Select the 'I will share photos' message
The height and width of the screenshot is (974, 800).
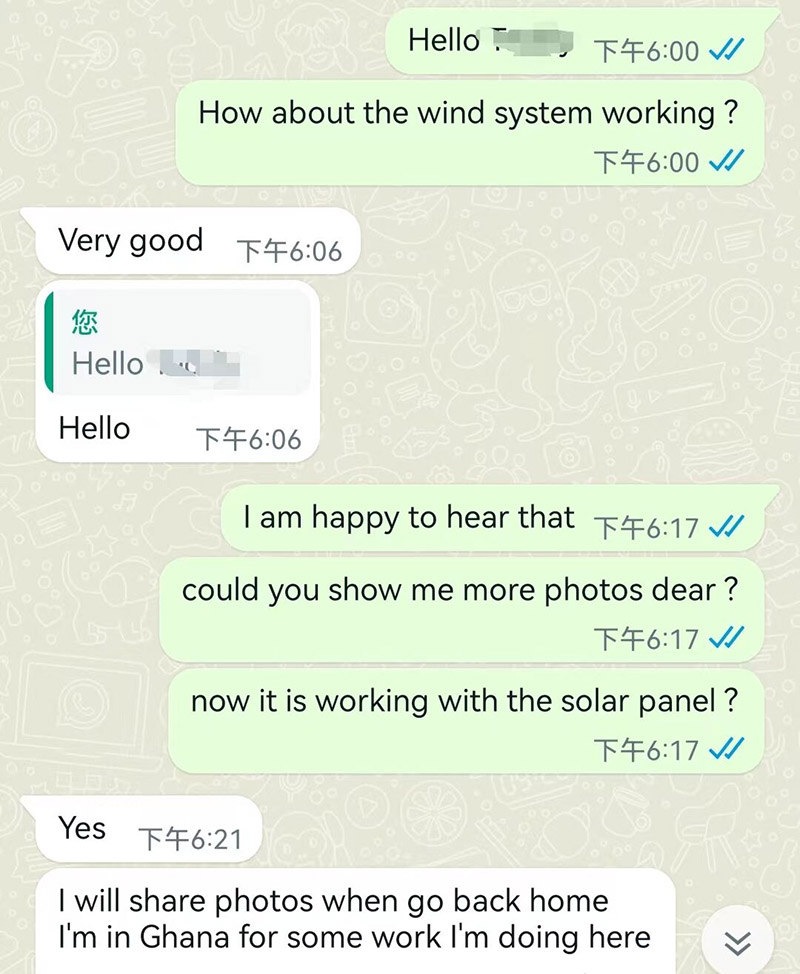point(355,922)
